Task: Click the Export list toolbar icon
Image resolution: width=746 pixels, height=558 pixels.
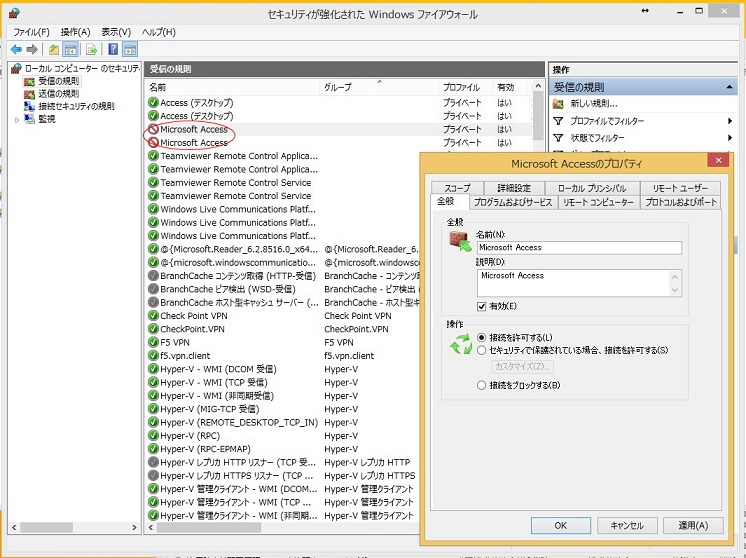Action: [x=91, y=49]
